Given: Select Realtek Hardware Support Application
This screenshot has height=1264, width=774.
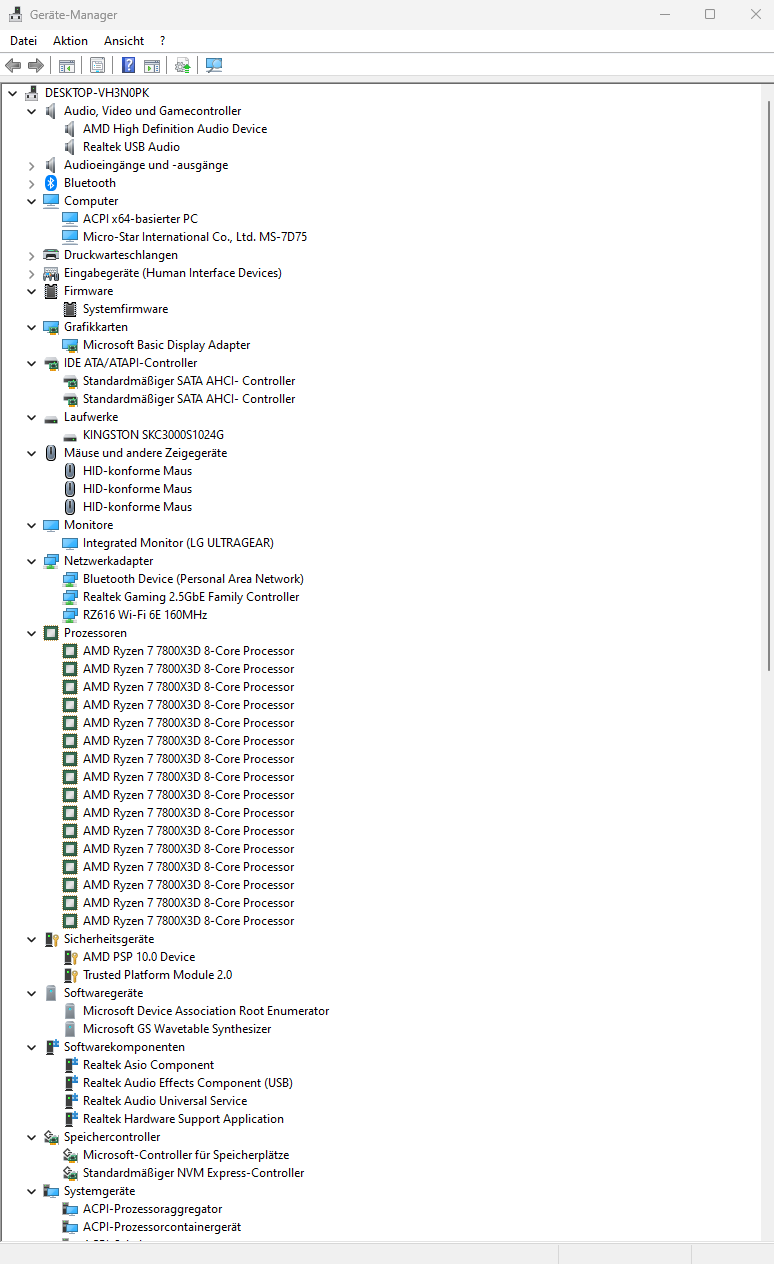Looking at the screenshot, I should coord(183,1119).
